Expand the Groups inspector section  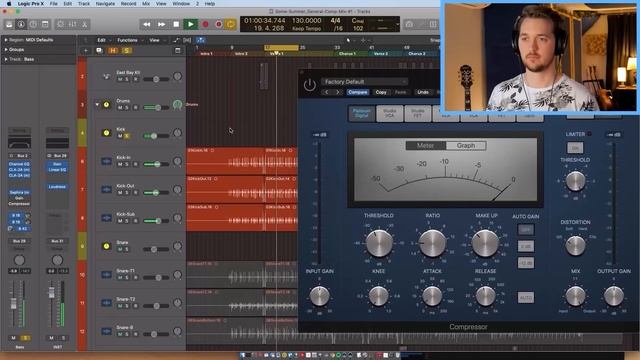pyautogui.click(x=6, y=49)
